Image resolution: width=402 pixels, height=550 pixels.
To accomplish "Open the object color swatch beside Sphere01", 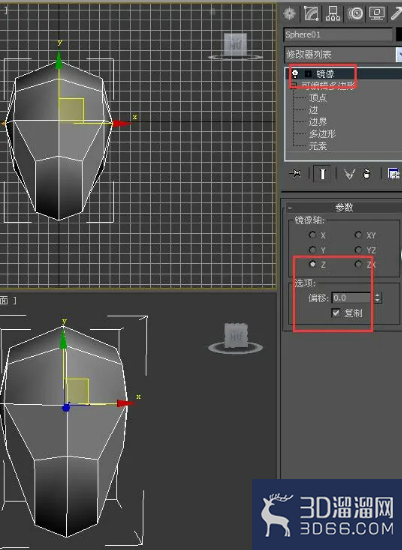I will [399, 35].
